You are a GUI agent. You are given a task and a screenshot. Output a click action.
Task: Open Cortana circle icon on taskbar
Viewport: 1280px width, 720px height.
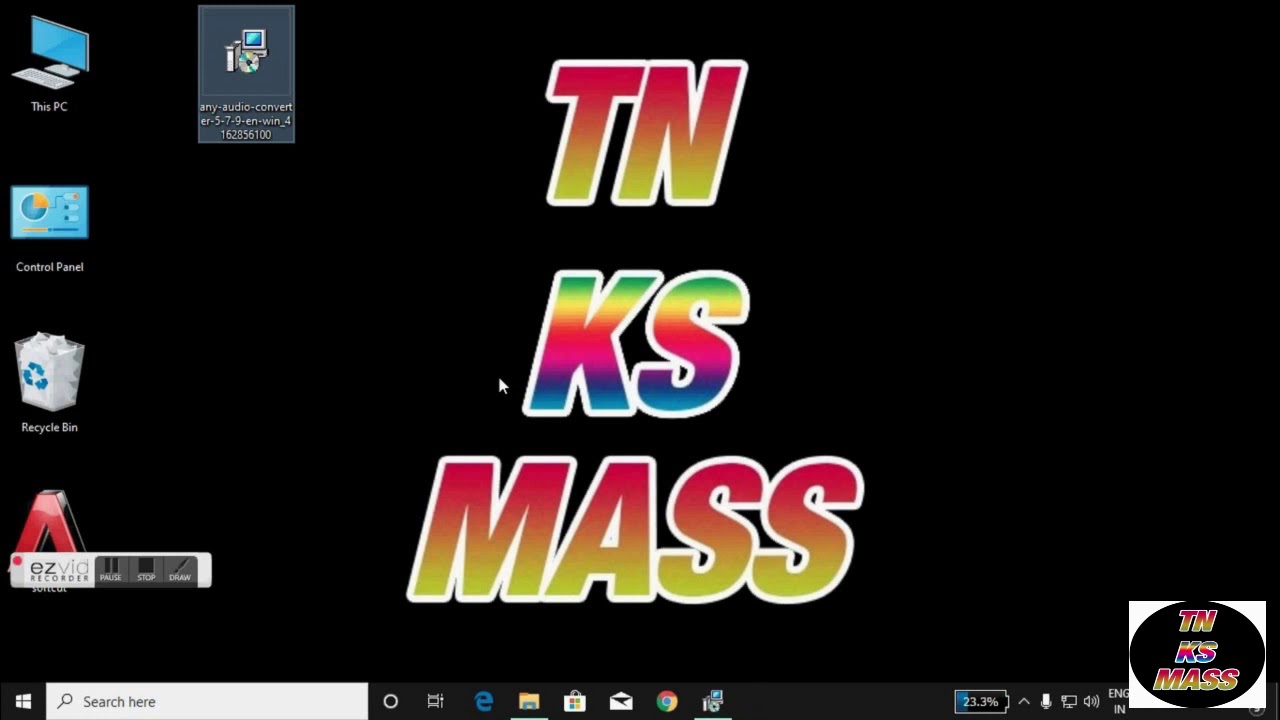[390, 701]
